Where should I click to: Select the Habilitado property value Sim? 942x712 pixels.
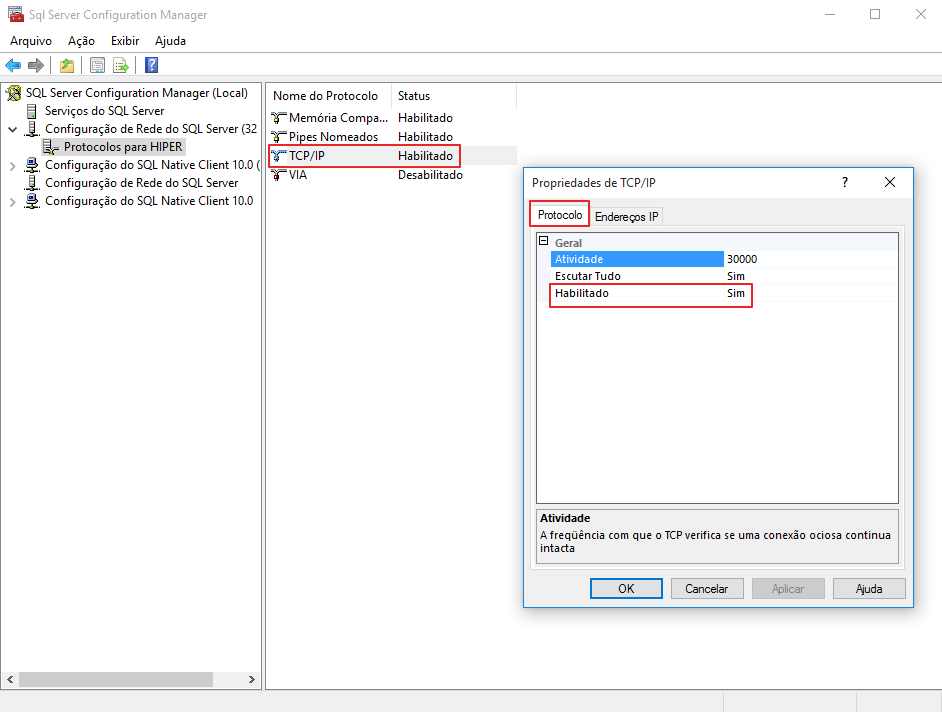point(736,294)
